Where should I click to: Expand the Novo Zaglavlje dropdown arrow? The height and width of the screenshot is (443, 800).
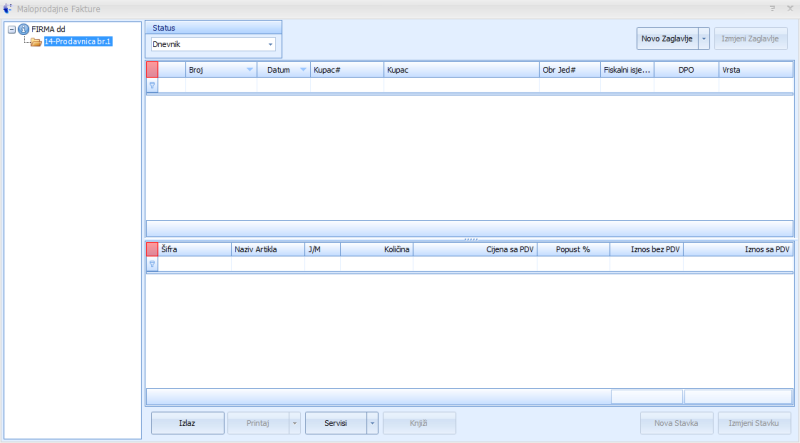click(704, 39)
